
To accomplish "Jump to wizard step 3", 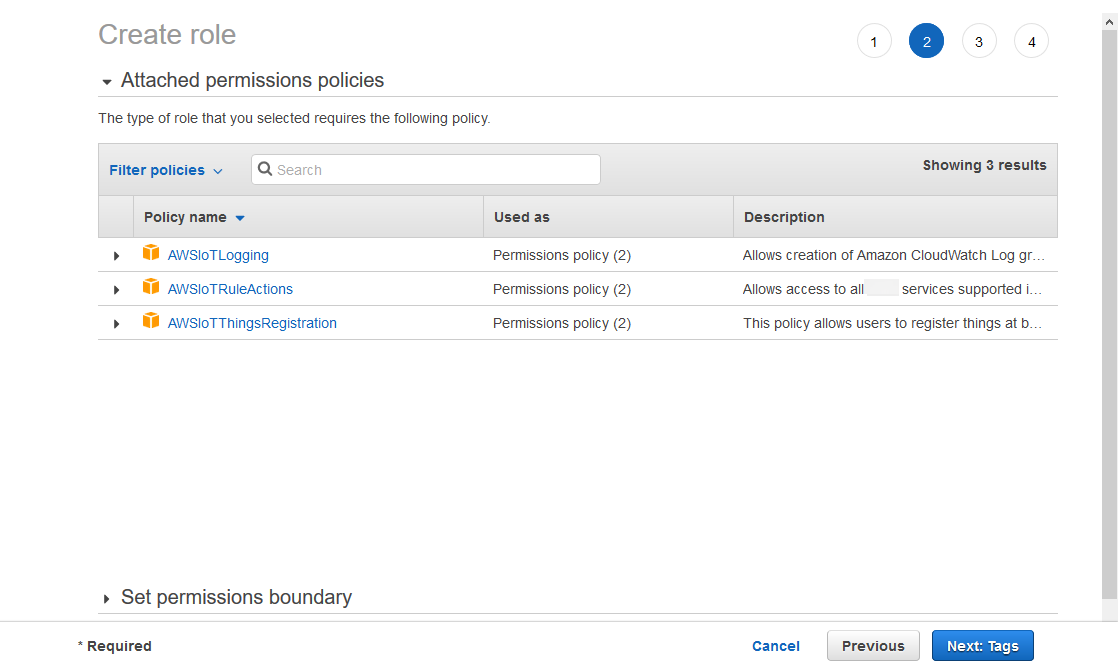I will pyautogui.click(x=978, y=41).
